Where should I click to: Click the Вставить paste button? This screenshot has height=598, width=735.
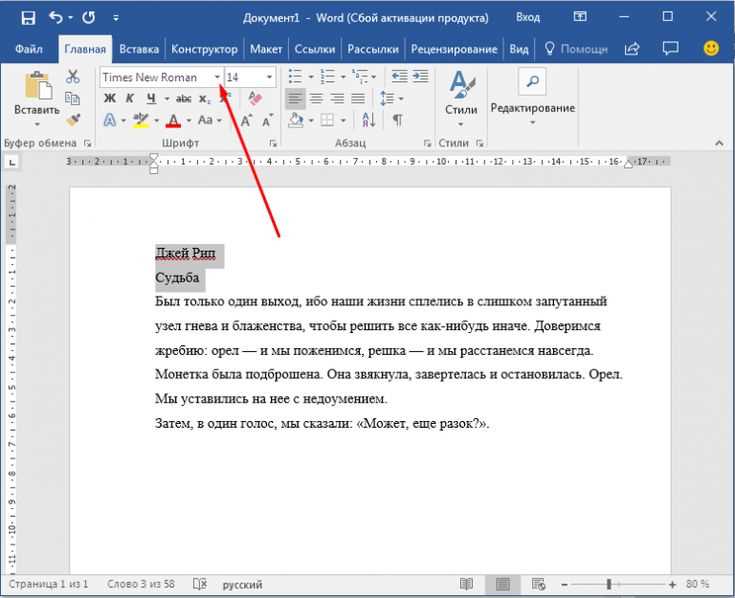(x=37, y=99)
